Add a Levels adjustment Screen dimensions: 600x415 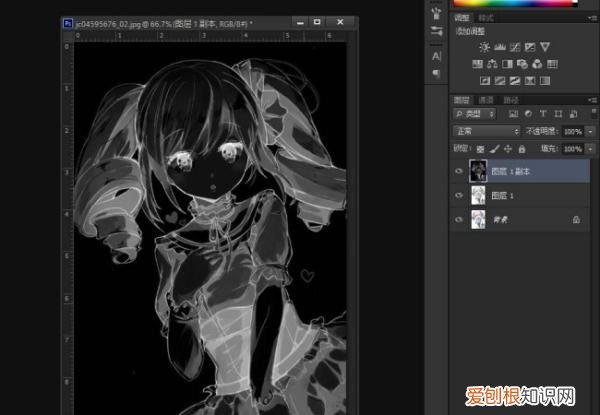pyautogui.click(x=500, y=47)
